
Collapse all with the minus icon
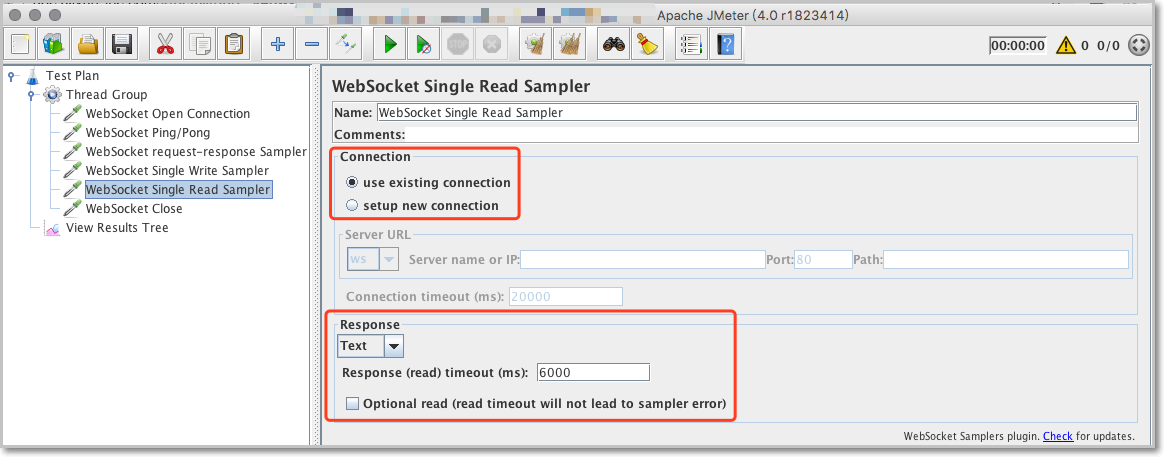312,45
